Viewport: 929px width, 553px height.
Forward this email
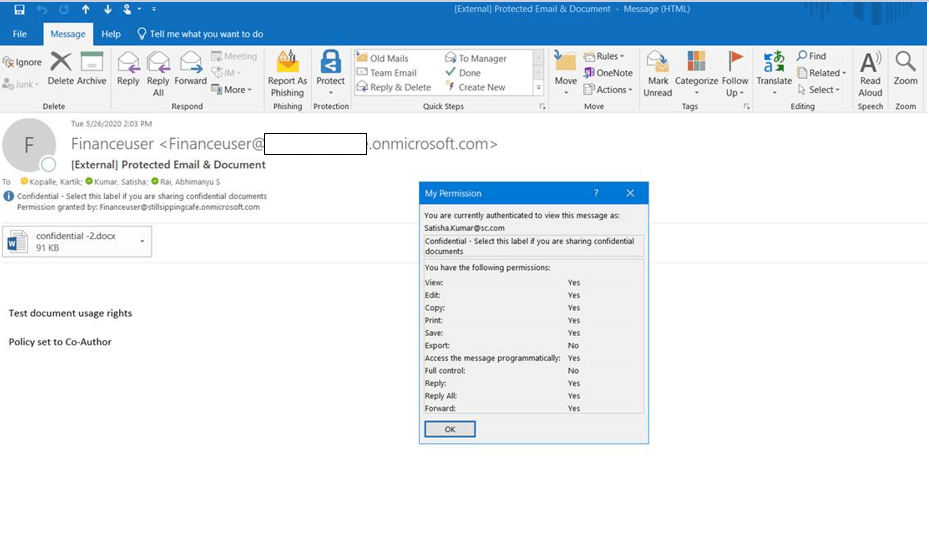click(190, 68)
